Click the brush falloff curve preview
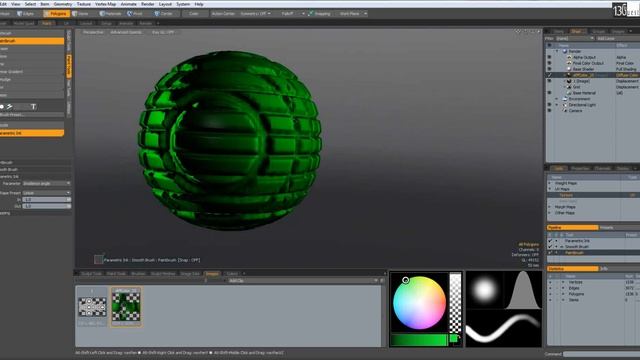The height and width of the screenshot is (360, 640). tap(523, 289)
